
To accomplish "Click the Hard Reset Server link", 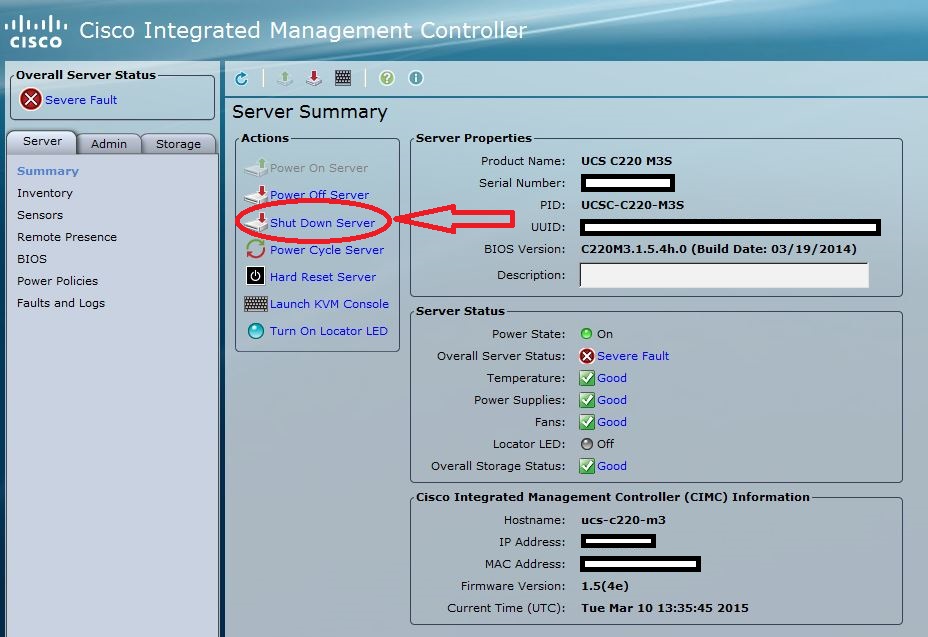I will click(x=323, y=276).
